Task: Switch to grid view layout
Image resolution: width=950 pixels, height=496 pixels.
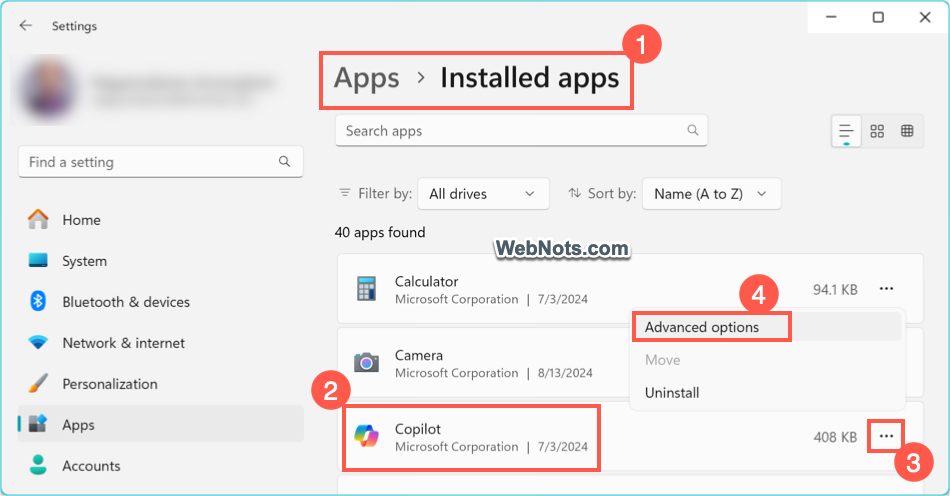Action: coord(877,131)
